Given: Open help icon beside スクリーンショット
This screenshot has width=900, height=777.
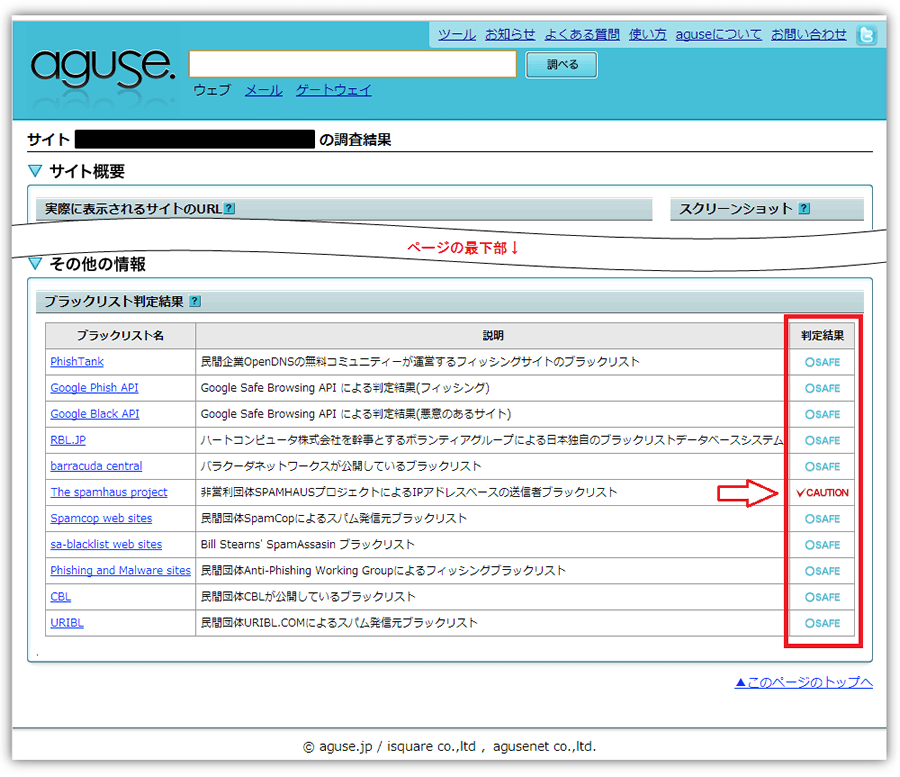Looking at the screenshot, I should point(805,208).
